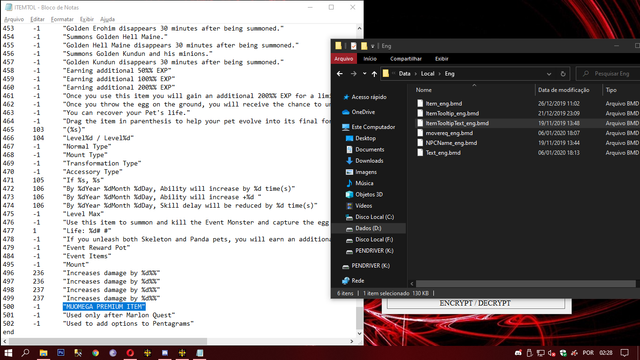The image size is (640, 360).
Task: Select ItemTooltipText_eng.bmd file
Action: pos(457,123)
